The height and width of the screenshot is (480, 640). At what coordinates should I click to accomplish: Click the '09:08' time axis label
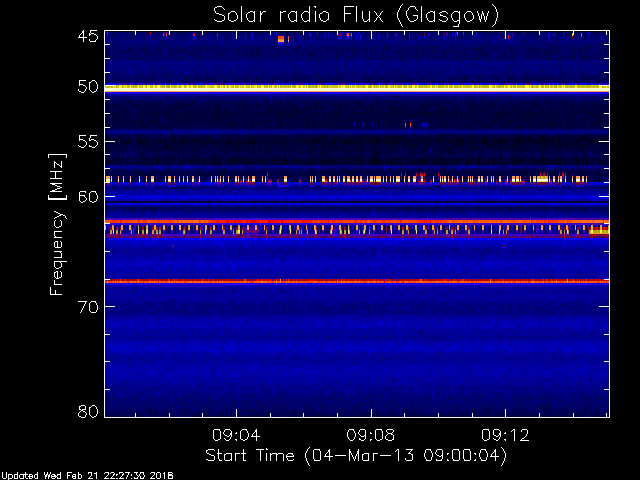[x=371, y=435]
